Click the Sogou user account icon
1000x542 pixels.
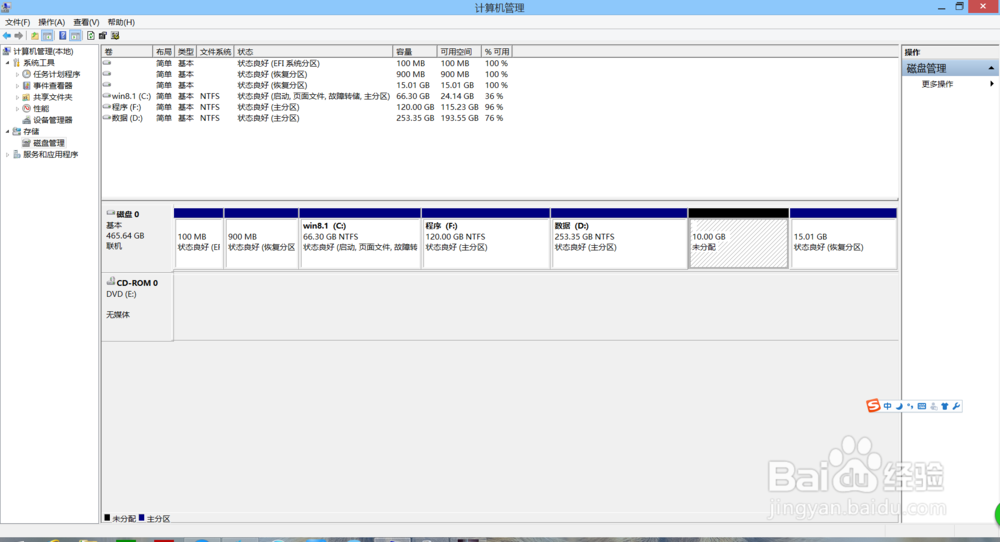coord(934,406)
